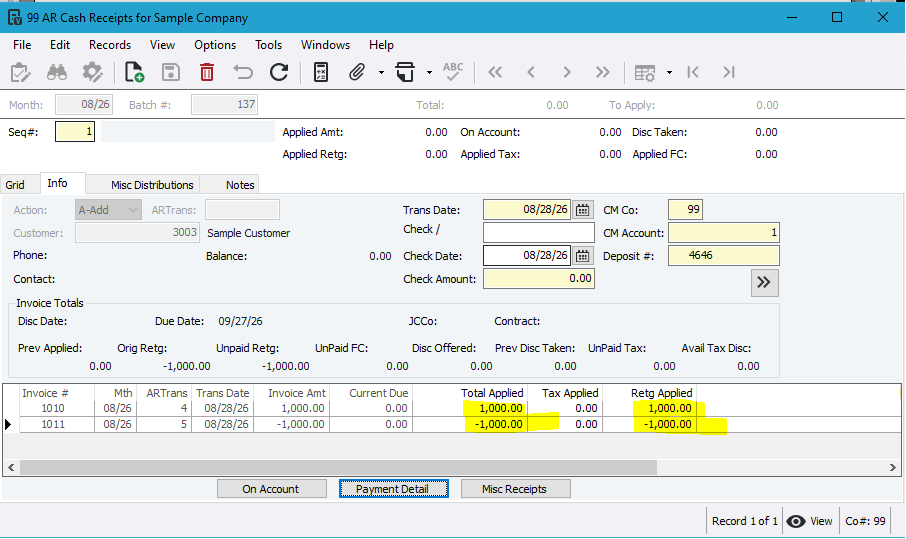Open the Records menu
906x539 pixels.
(110, 45)
